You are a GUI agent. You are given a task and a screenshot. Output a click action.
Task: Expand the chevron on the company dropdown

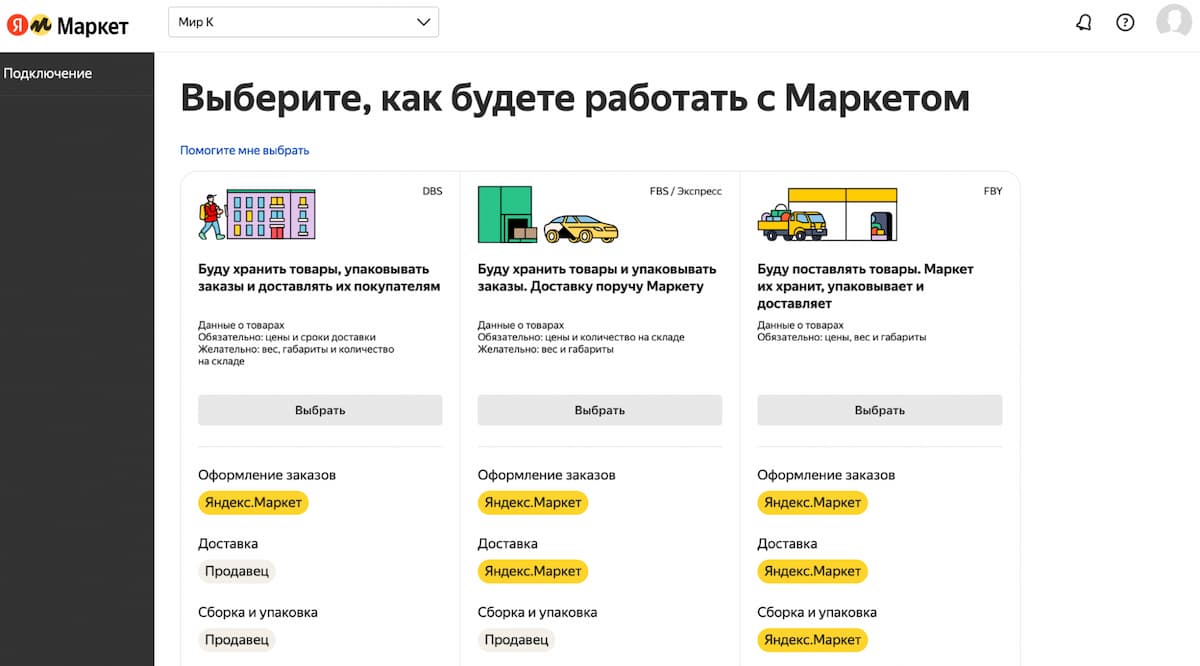tap(423, 21)
